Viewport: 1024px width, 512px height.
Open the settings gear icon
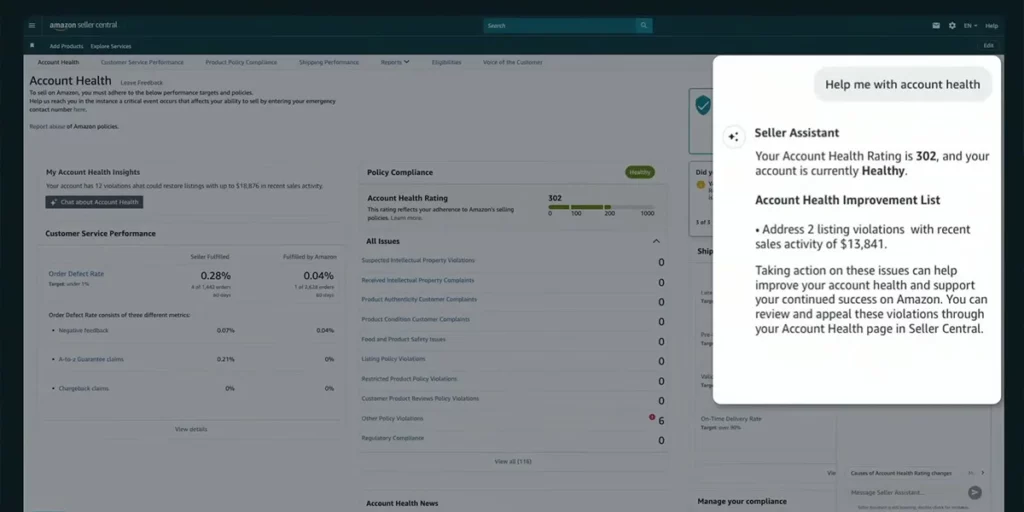coord(952,25)
